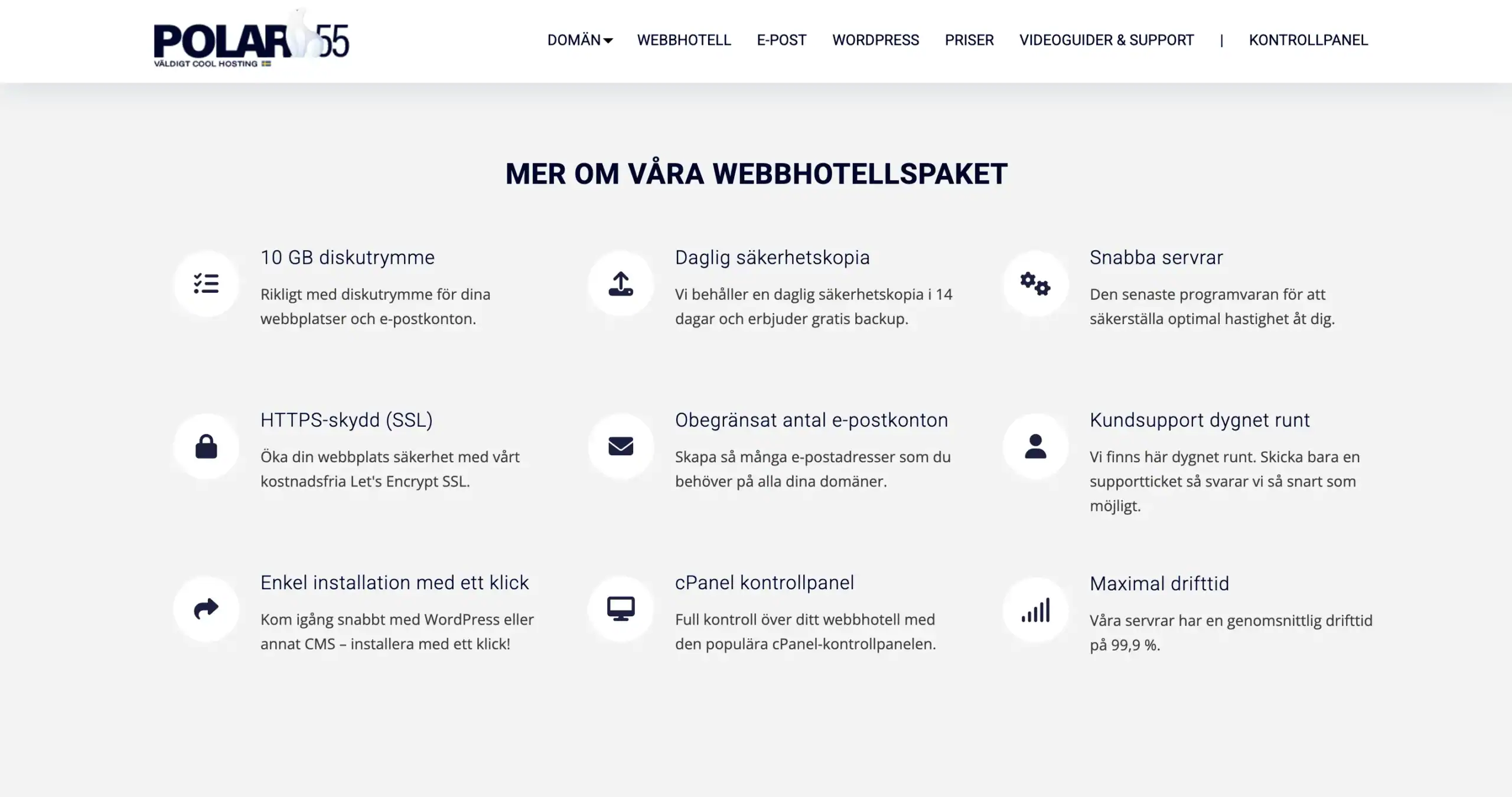Click the heading MER OM VÅRA WEBBHOTELLSPAKET
The height and width of the screenshot is (797, 1512).
coord(756,174)
